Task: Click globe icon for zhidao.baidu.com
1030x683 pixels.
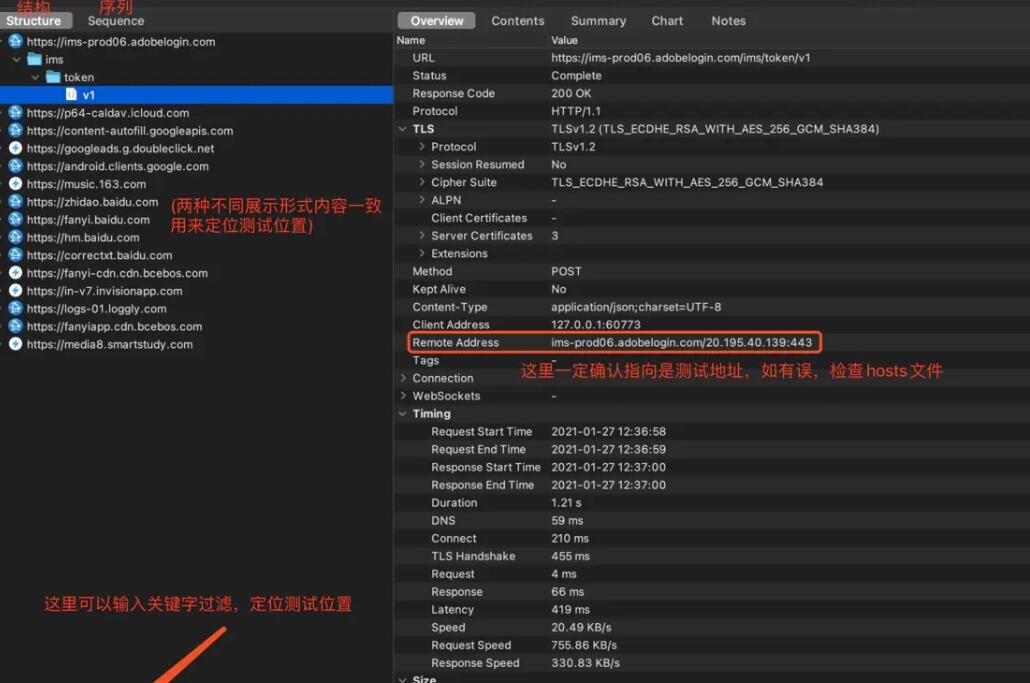Action: 16,201
